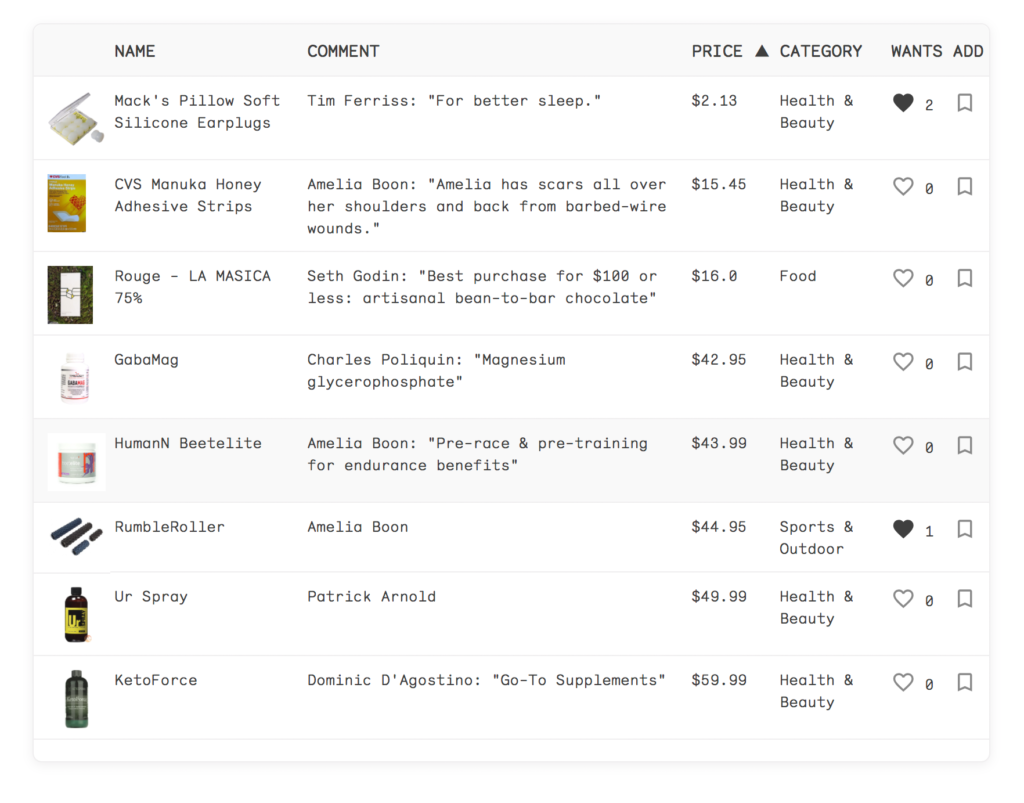Like Mack's Pillow Soft Earplugs heart icon
1024x803 pixels.
(903, 102)
